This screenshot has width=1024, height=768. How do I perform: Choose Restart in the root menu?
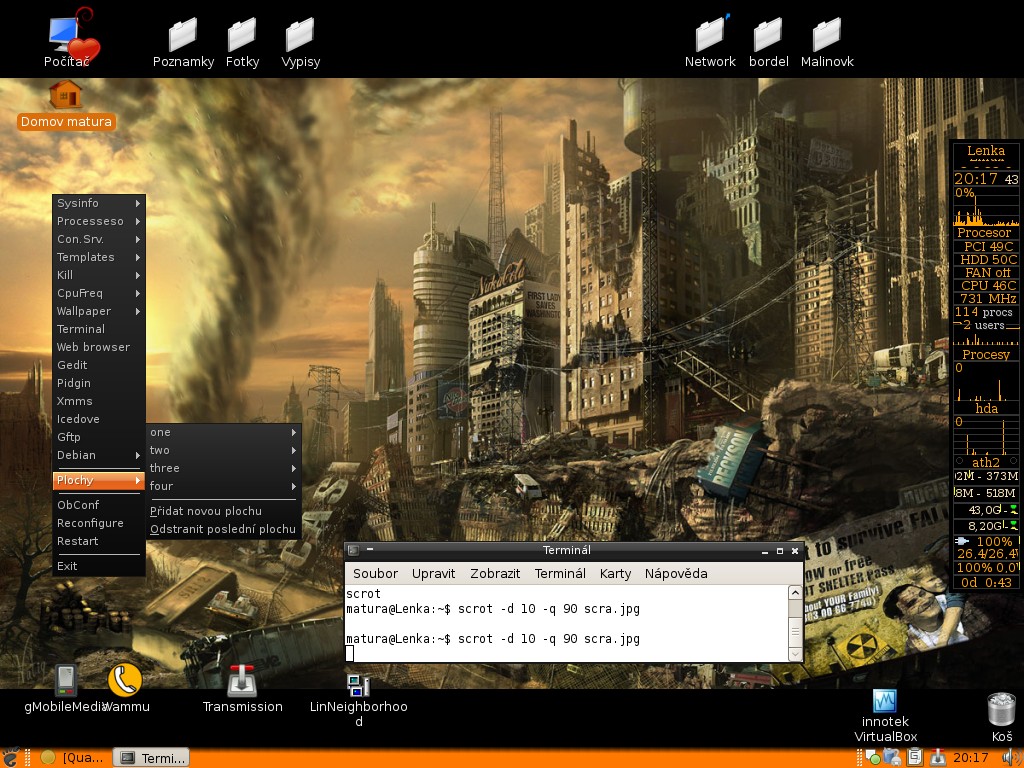[99, 541]
